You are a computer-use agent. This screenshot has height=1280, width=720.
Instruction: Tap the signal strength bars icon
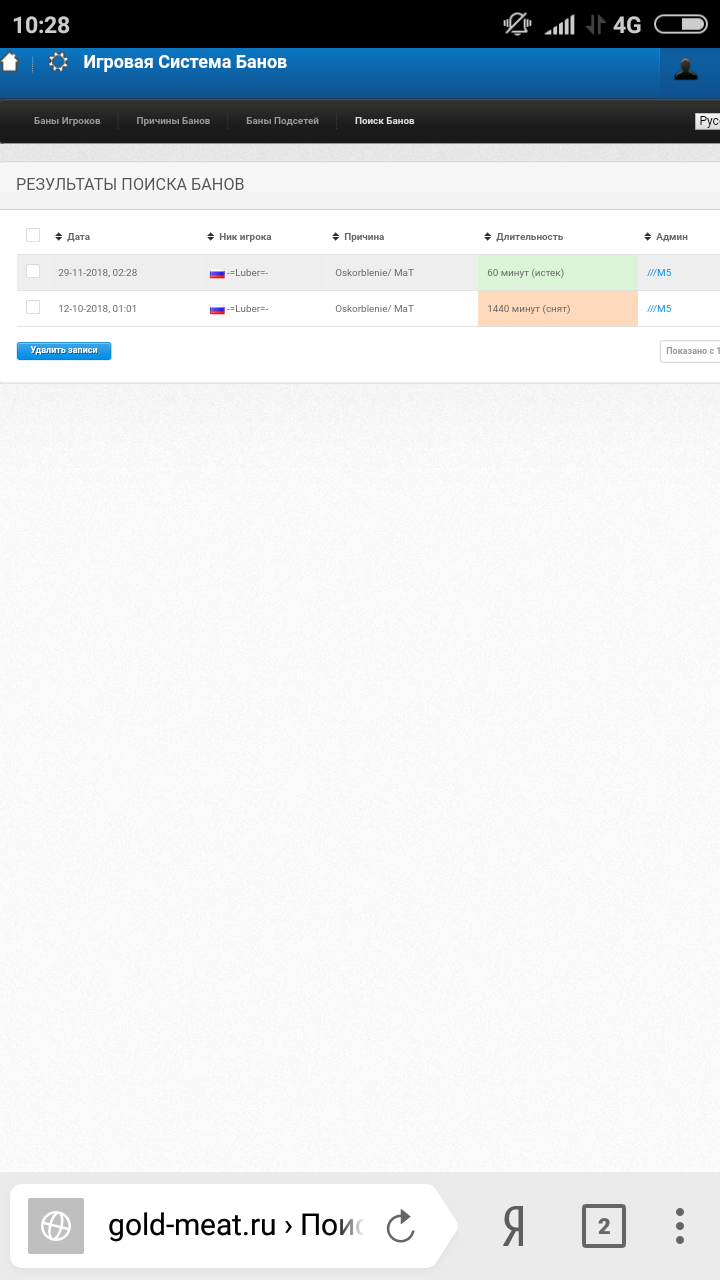click(560, 25)
